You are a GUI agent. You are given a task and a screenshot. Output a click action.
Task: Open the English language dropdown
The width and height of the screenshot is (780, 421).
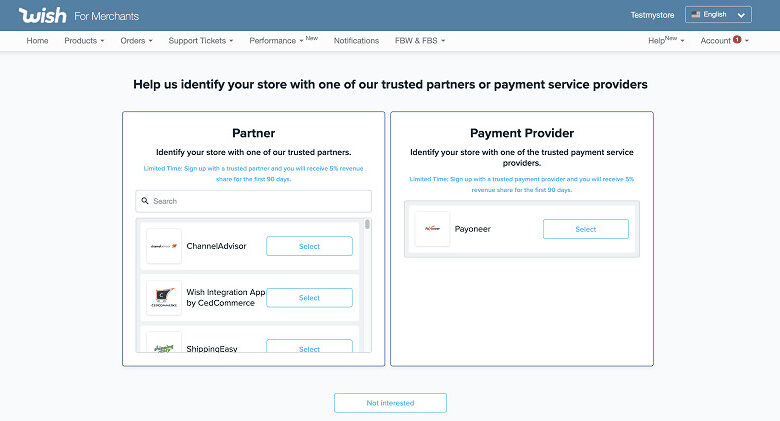coord(718,14)
